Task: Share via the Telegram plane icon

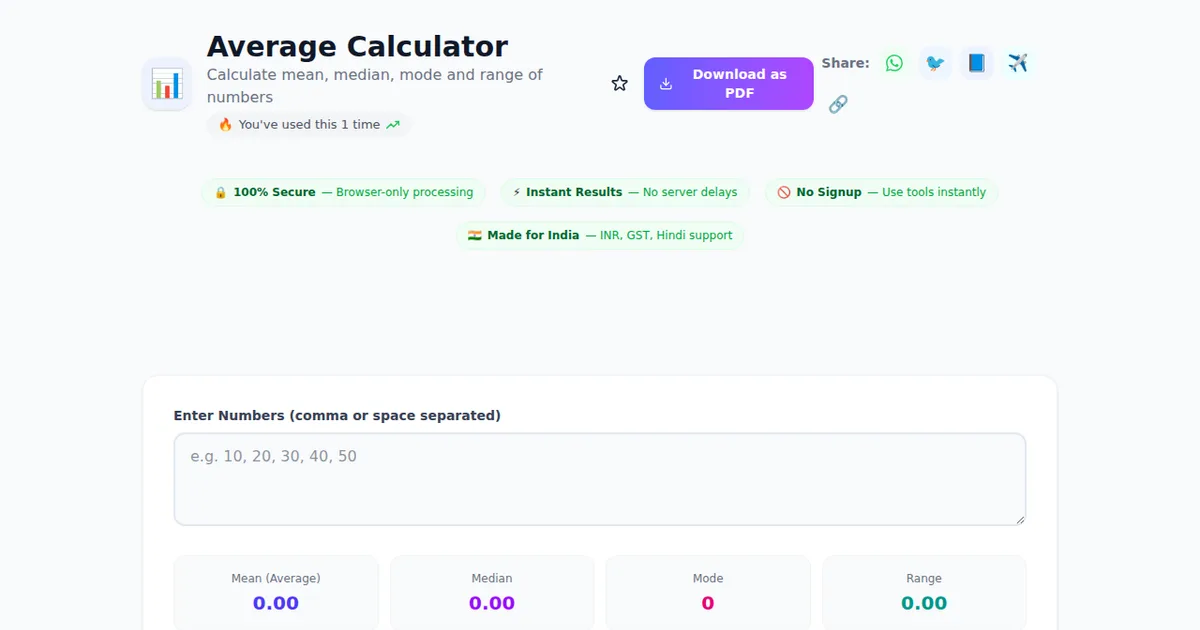Action: 1018,63
